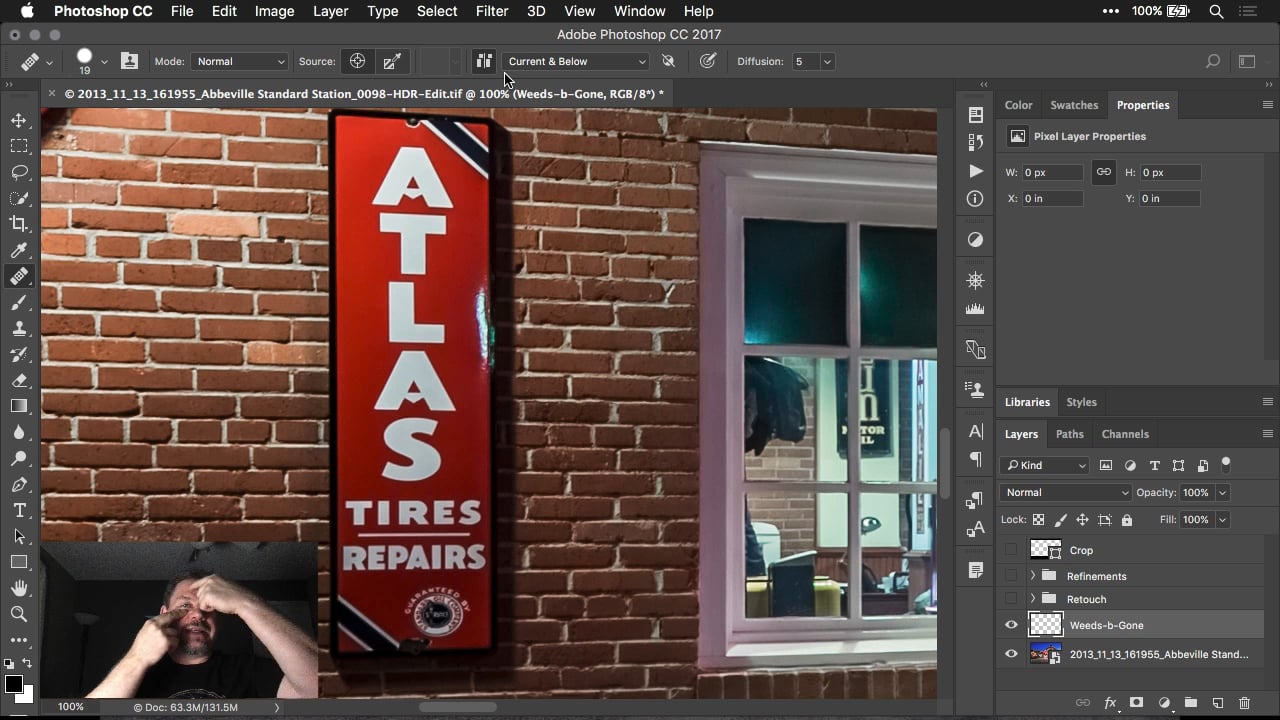Image resolution: width=1280 pixels, height=720 pixels.
Task: Select the Hand tool
Action: coord(19,588)
